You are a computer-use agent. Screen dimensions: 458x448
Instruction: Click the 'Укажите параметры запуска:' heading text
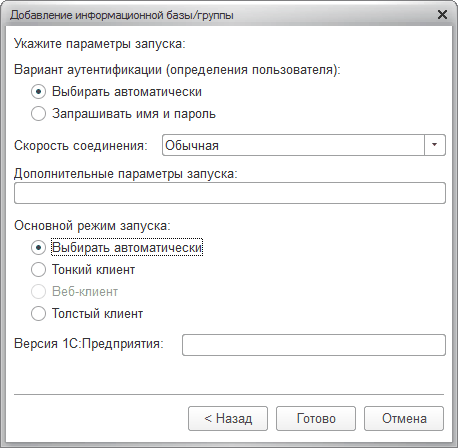100,44
